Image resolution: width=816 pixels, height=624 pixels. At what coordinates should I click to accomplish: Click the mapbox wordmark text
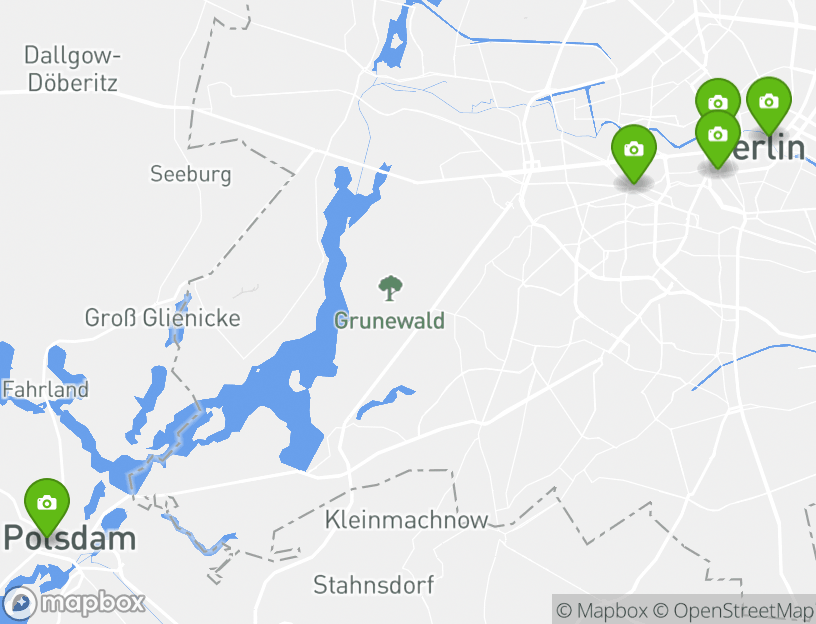(93, 603)
